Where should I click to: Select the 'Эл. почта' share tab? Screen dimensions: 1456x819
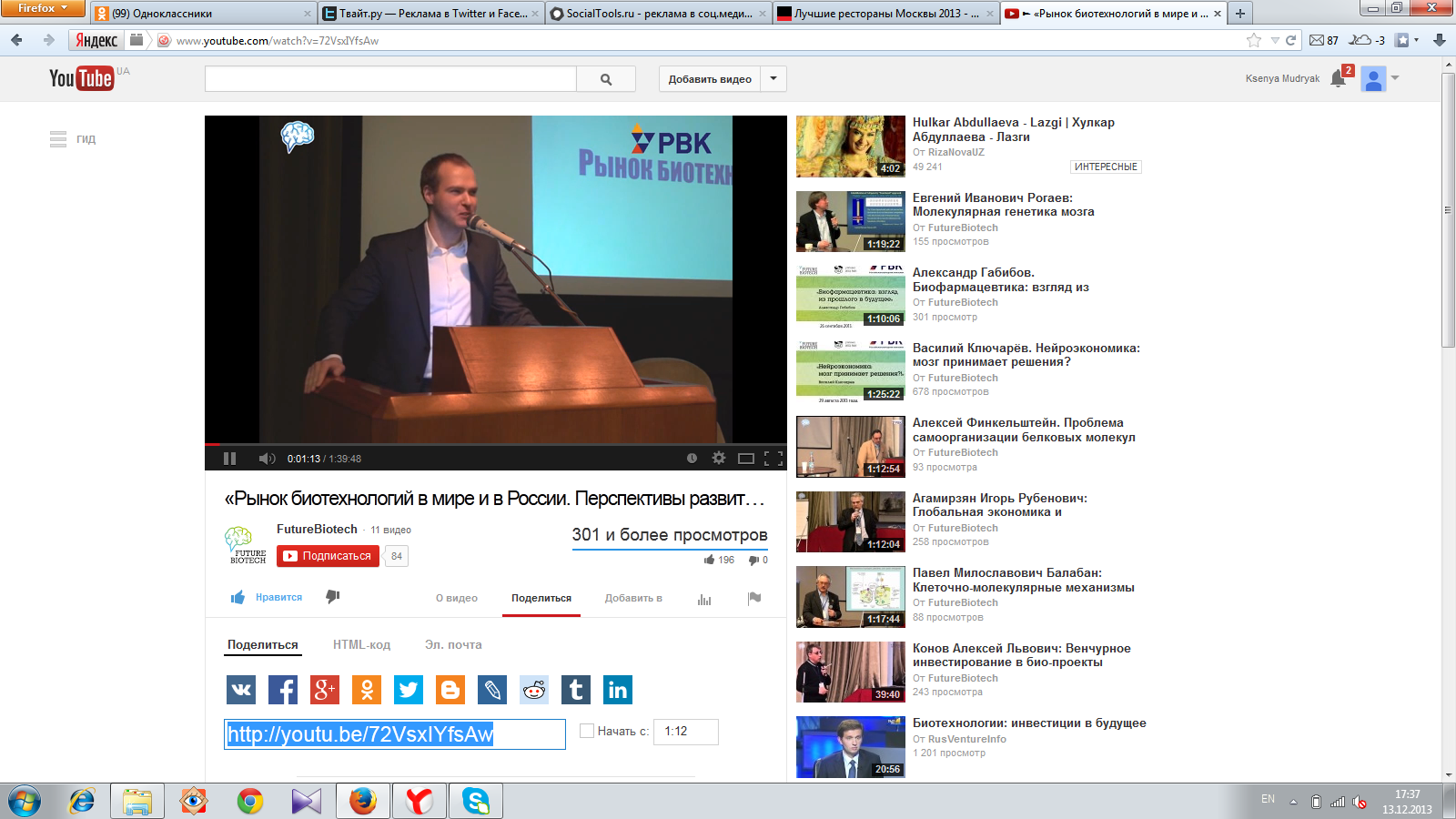coord(453,644)
